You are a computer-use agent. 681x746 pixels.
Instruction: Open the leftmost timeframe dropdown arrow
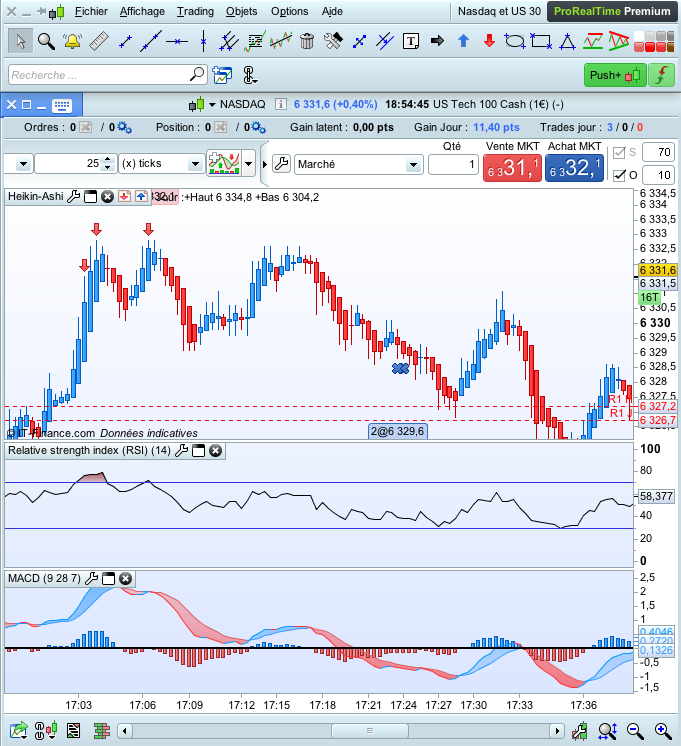23,164
